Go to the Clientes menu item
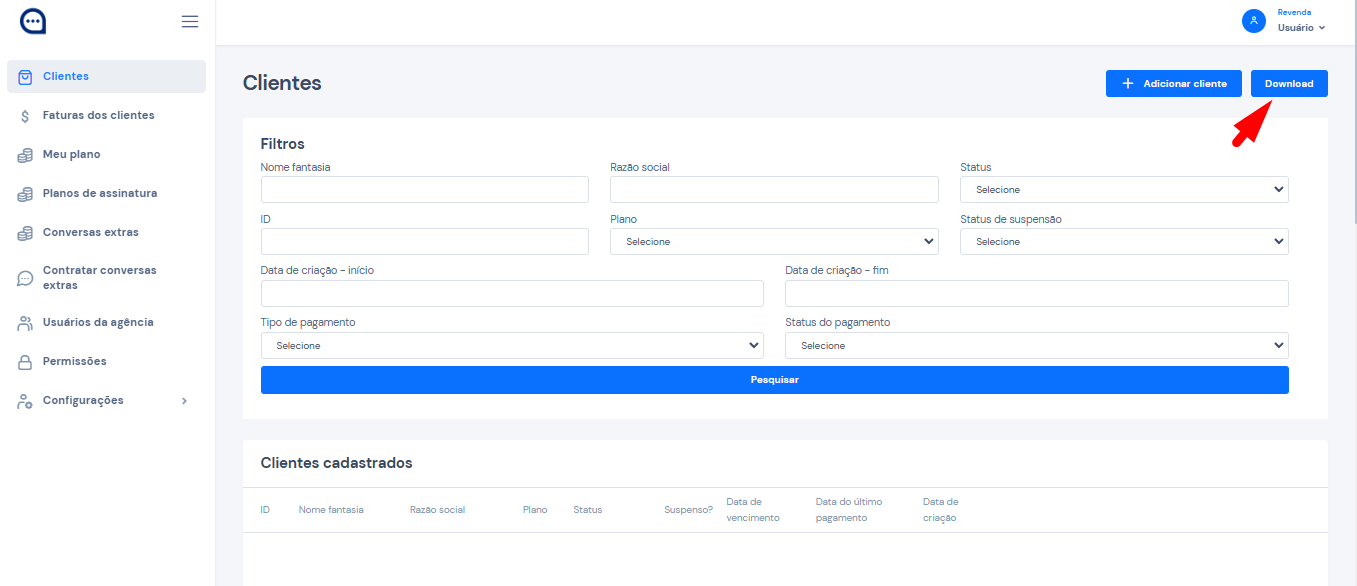1357x586 pixels. pyautogui.click(x=66, y=76)
